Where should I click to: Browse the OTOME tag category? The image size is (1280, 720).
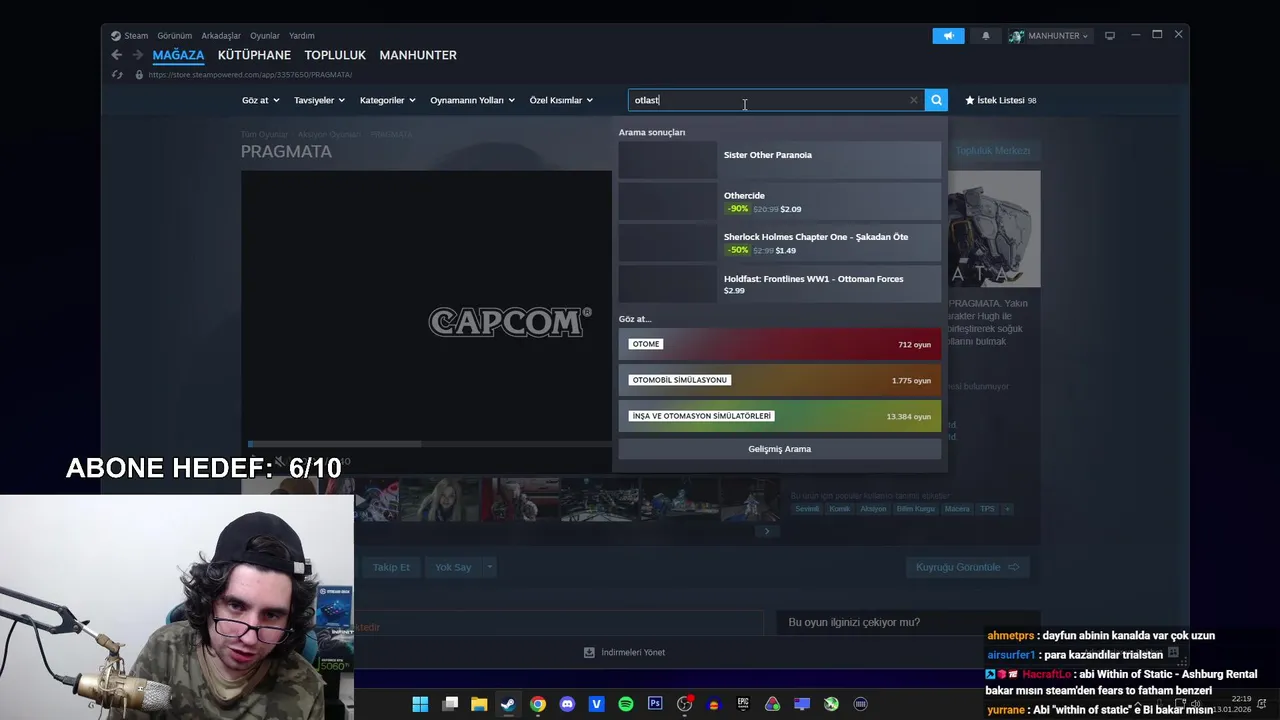point(780,344)
